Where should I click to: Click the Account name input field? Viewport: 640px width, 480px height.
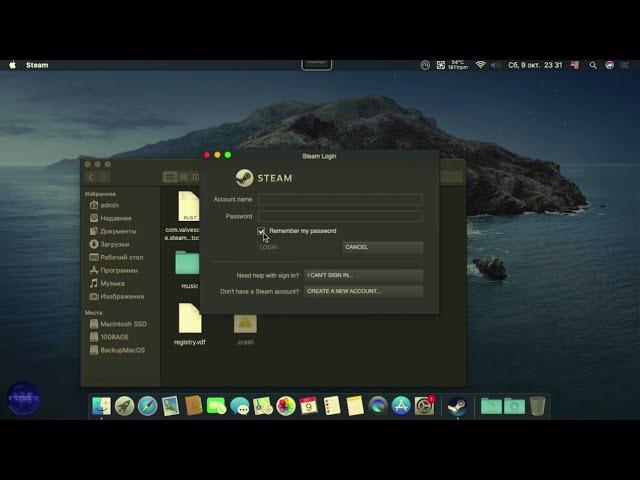coord(340,199)
